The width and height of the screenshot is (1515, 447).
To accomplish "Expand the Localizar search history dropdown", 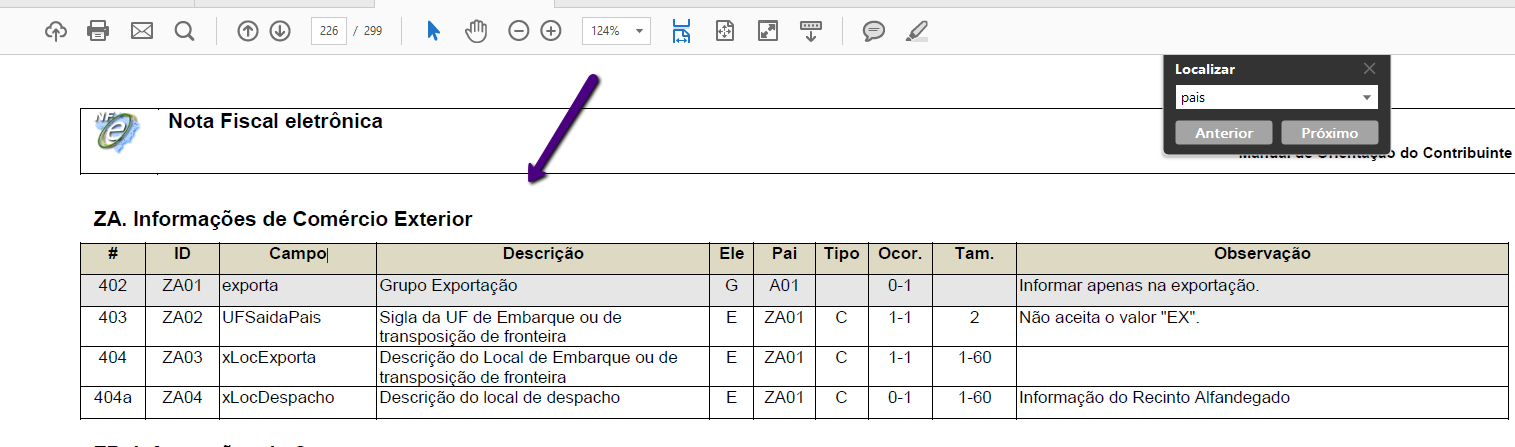I will (1366, 97).
